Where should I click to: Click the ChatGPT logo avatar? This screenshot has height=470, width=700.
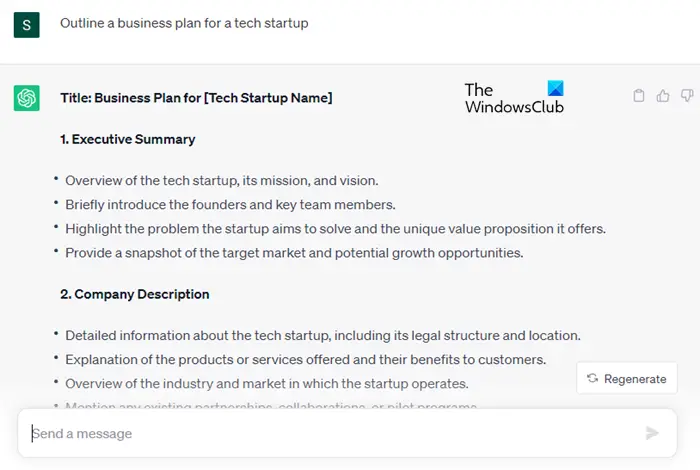click(26, 98)
